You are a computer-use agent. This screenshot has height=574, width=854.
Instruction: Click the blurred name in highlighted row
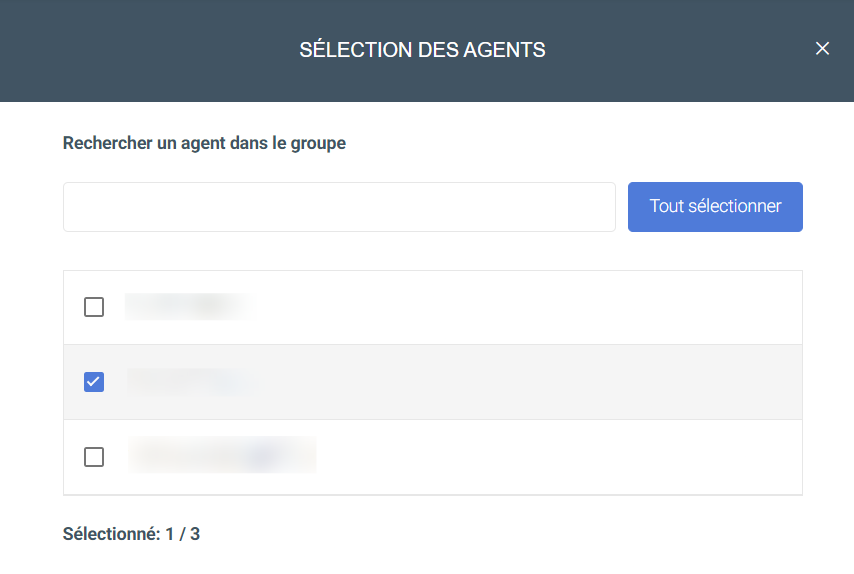[x=192, y=381]
